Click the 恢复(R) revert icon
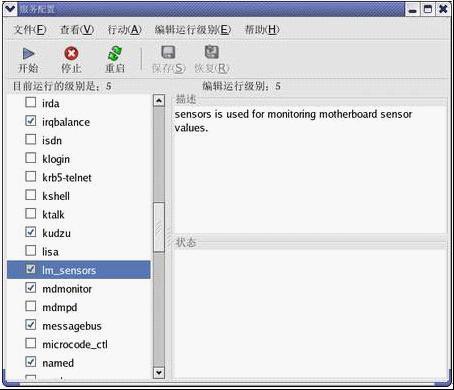454x390 pixels. [211, 52]
